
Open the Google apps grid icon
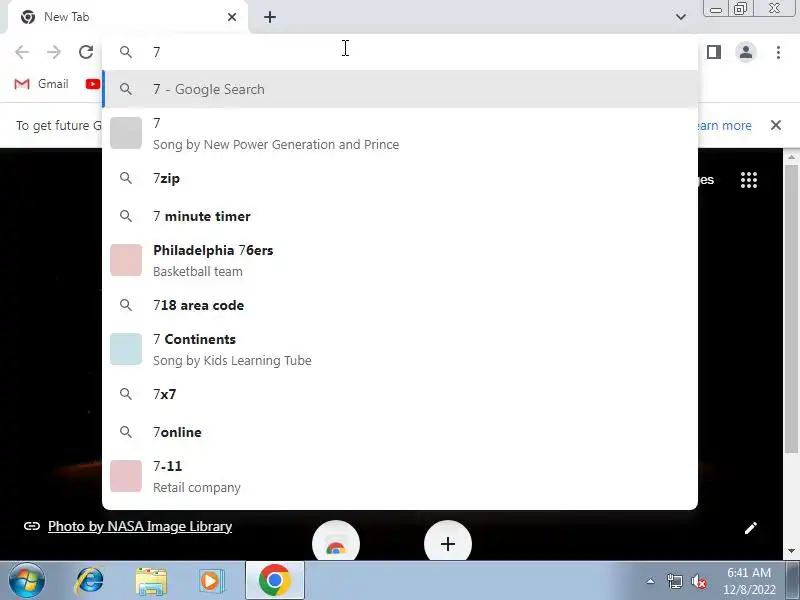748,180
